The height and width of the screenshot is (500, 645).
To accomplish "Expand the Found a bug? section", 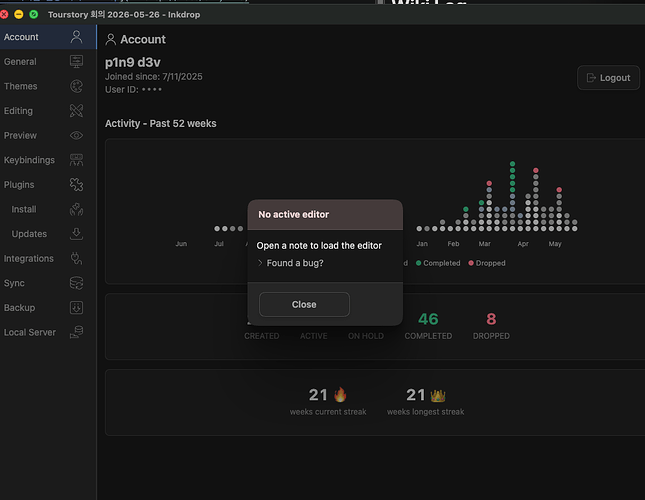I will (x=290, y=263).
